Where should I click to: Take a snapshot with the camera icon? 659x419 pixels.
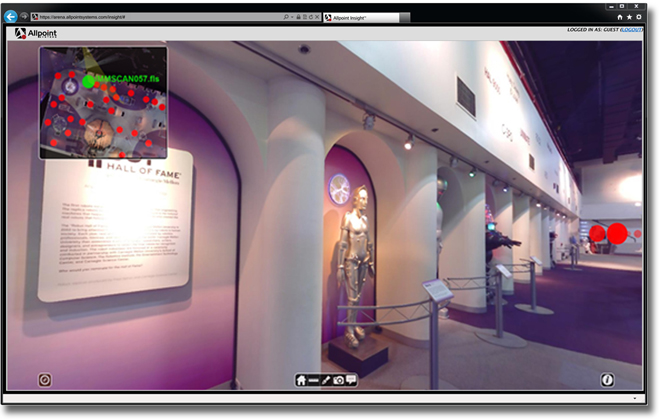pos(339,380)
